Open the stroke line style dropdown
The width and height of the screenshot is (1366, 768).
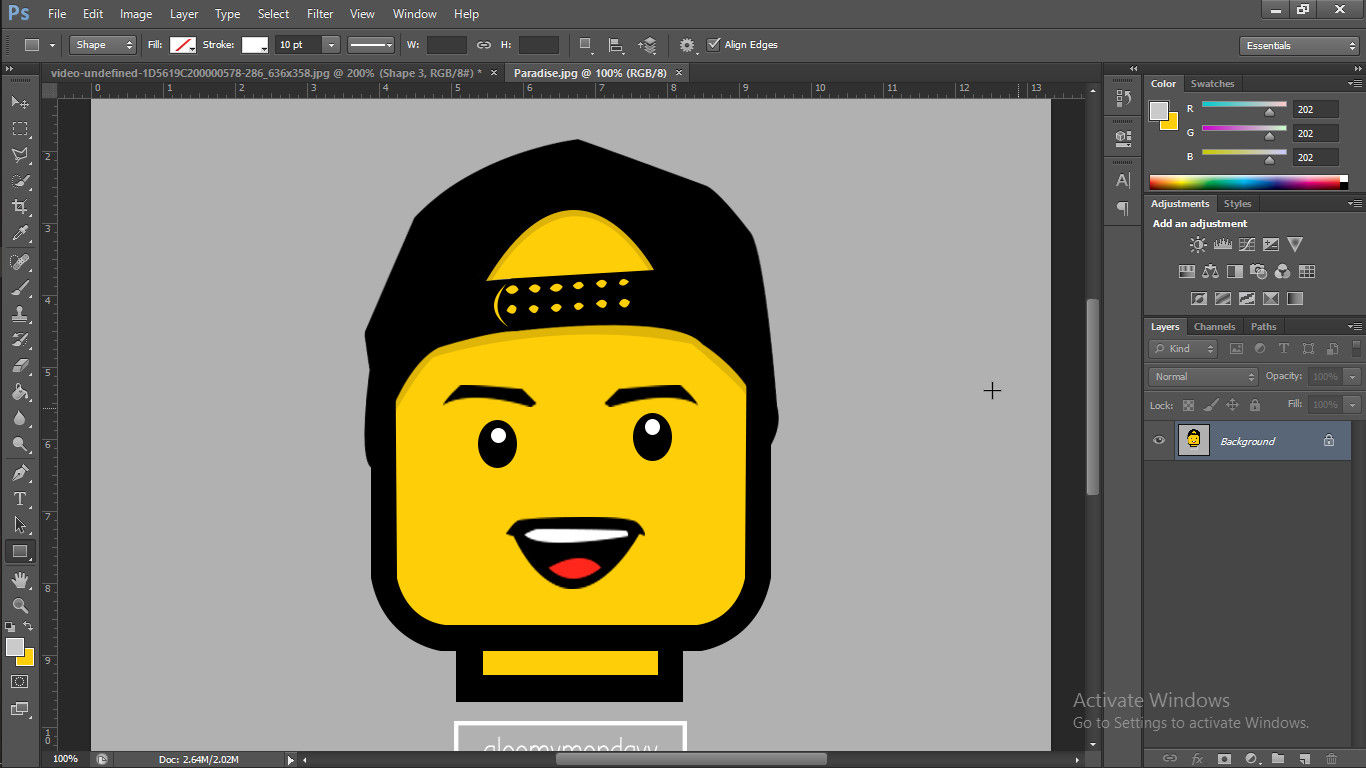pos(371,45)
